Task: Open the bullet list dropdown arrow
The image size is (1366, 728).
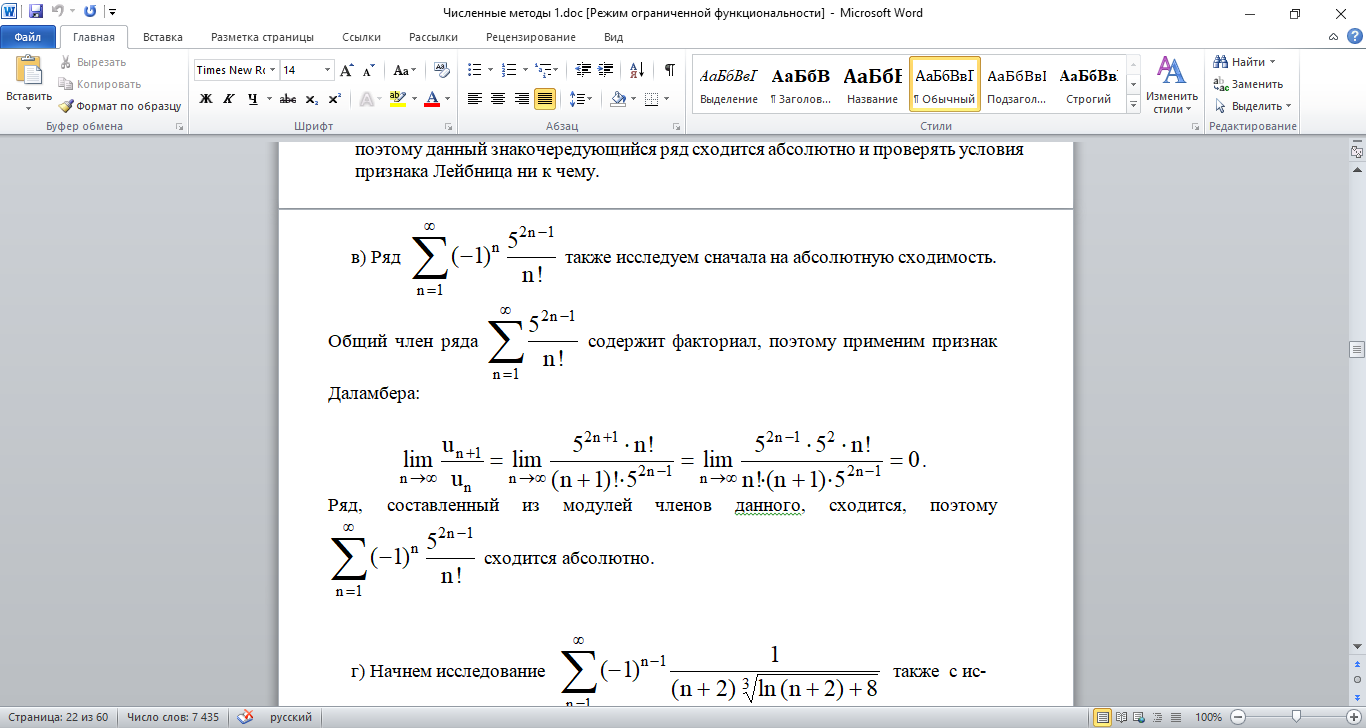Action: click(489, 70)
